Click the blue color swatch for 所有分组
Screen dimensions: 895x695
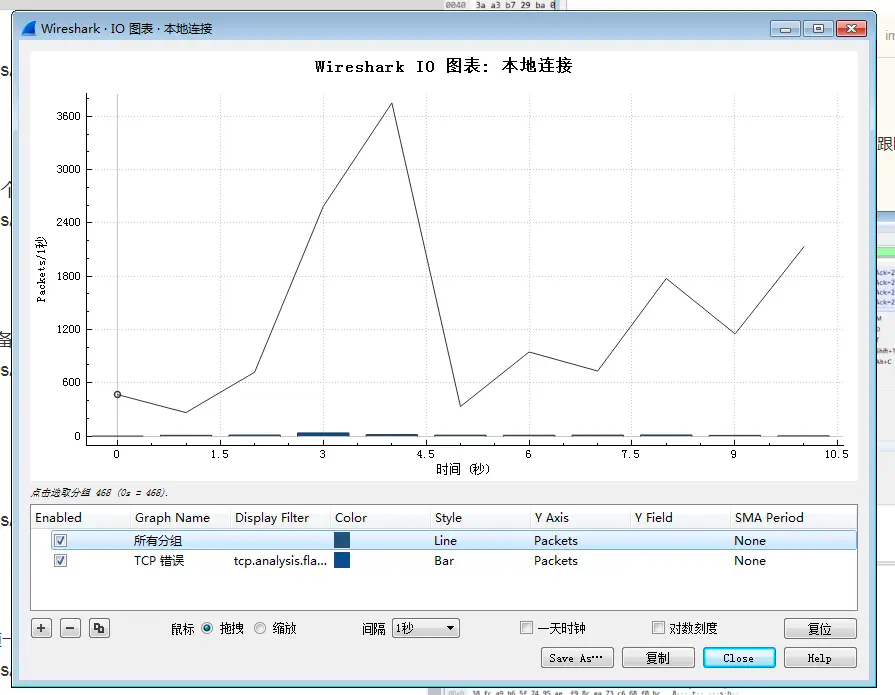[342, 540]
